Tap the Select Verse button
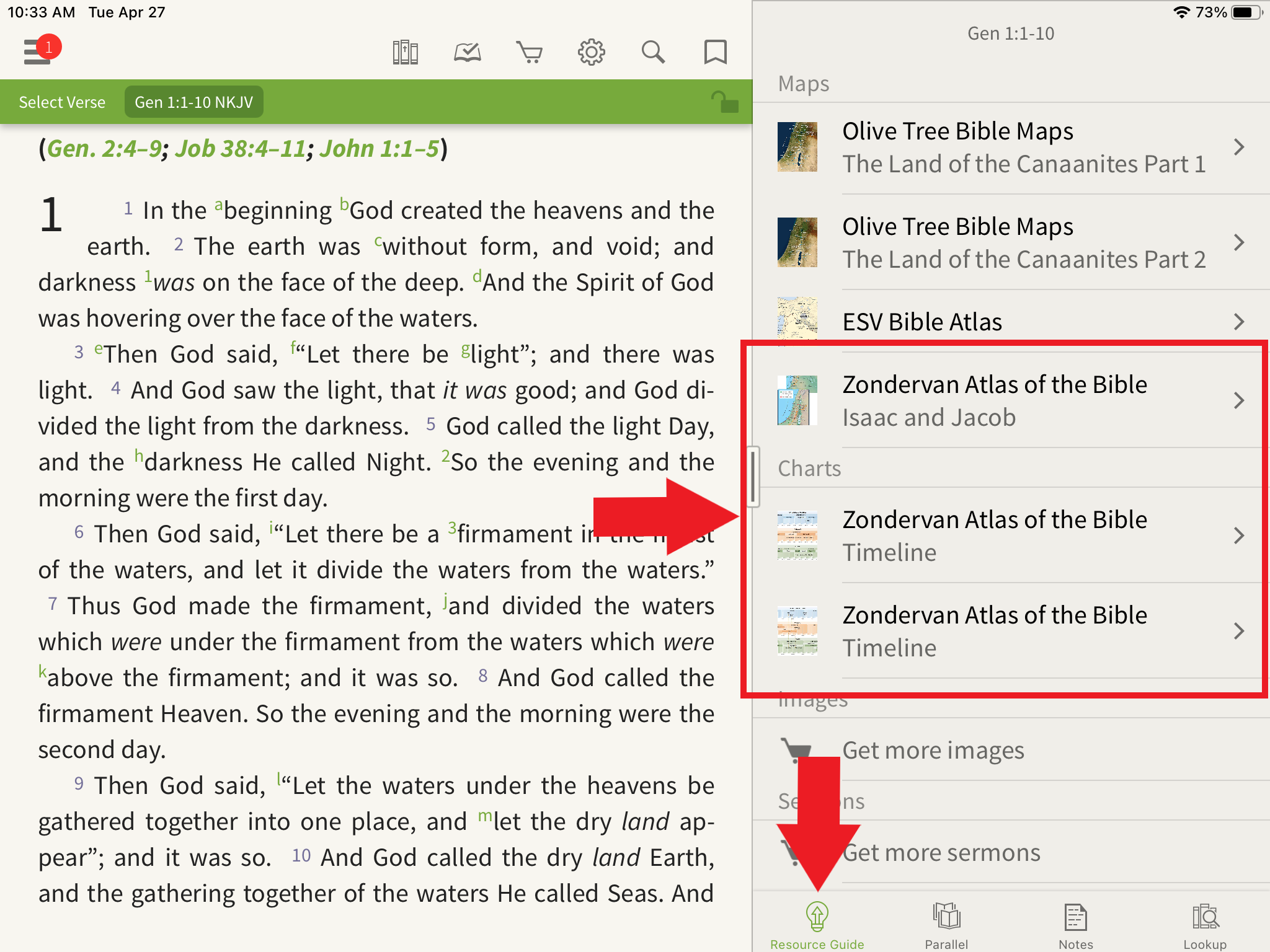 (x=62, y=102)
